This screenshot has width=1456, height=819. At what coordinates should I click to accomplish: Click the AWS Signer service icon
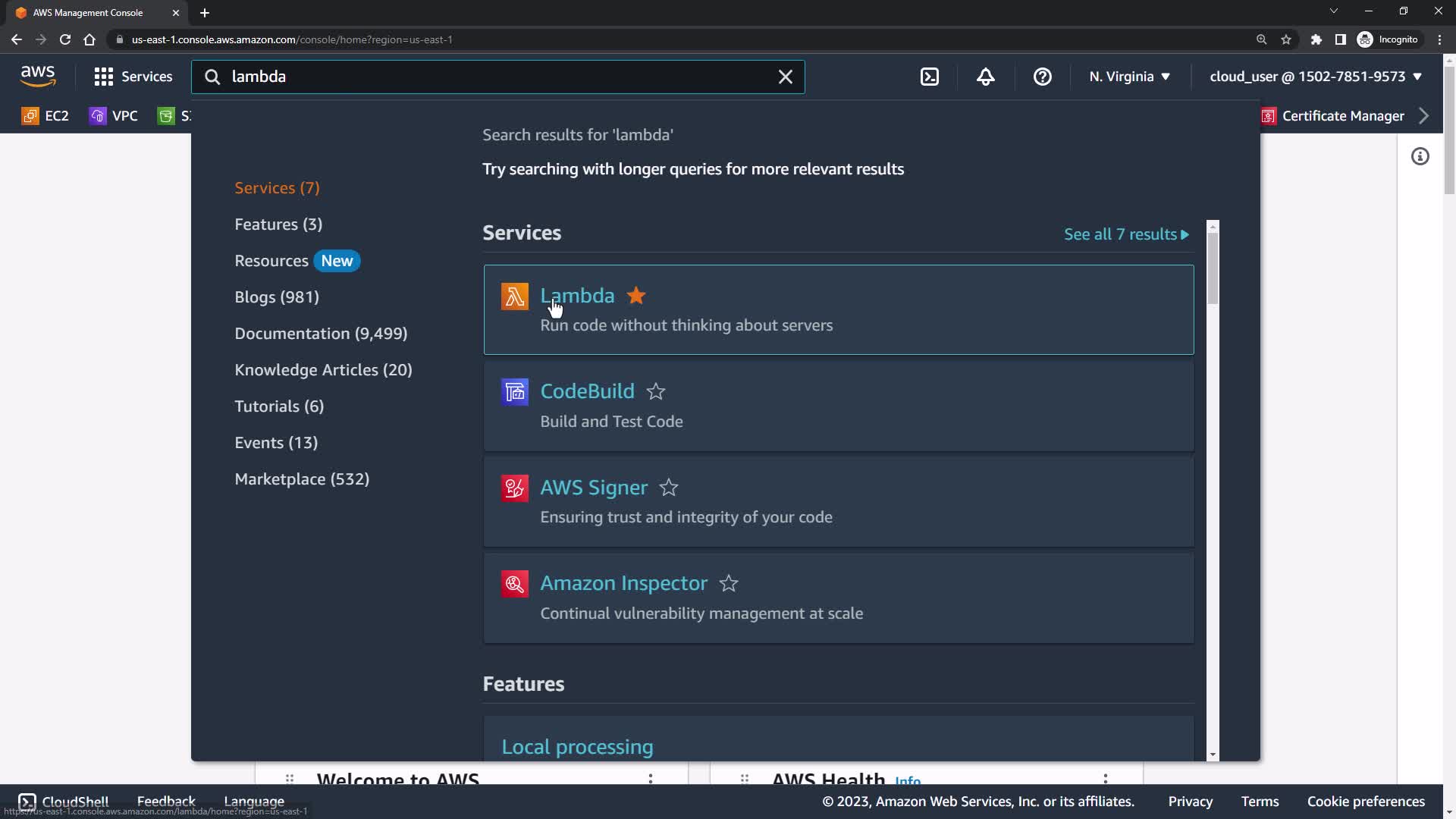click(514, 488)
